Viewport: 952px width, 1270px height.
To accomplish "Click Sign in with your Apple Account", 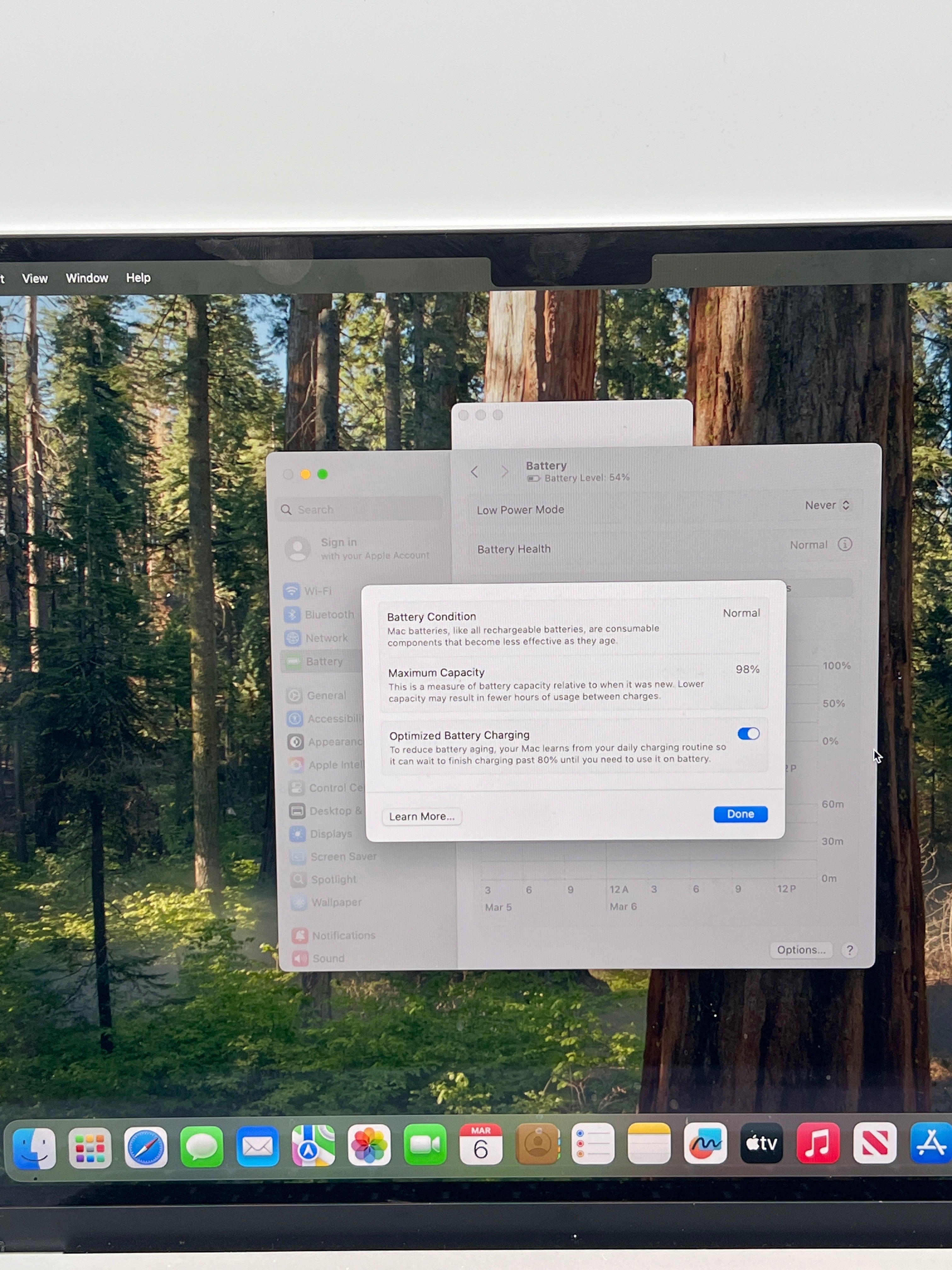I will coord(358,549).
